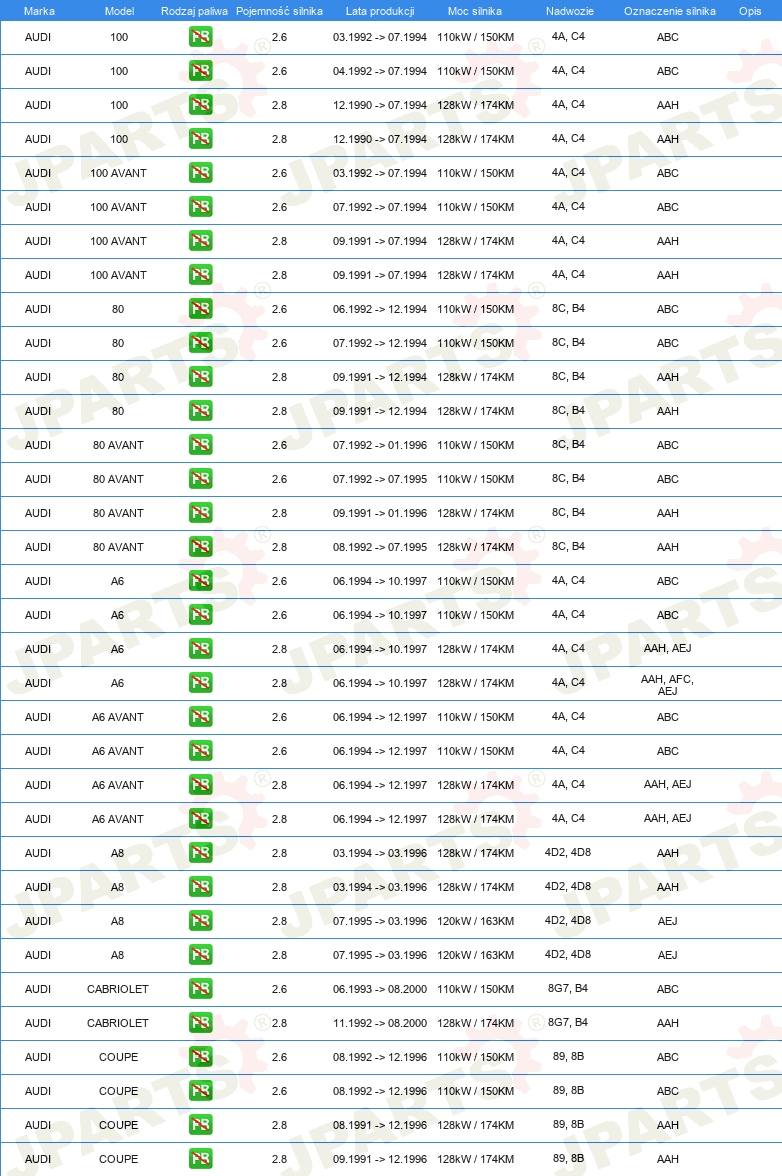782x1176 pixels.
Task: Click fuel icon in 100 AVANT row dated 03.1992
Action: (200, 172)
